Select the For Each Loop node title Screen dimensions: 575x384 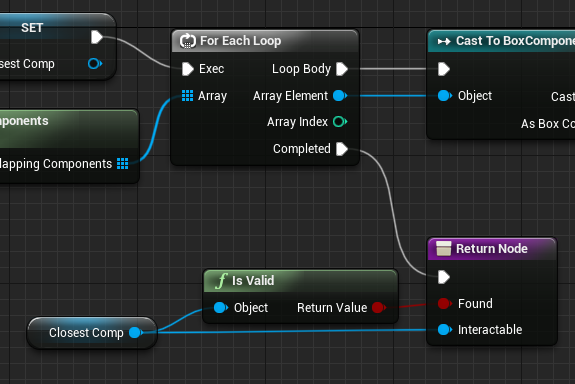click(x=241, y=41)
